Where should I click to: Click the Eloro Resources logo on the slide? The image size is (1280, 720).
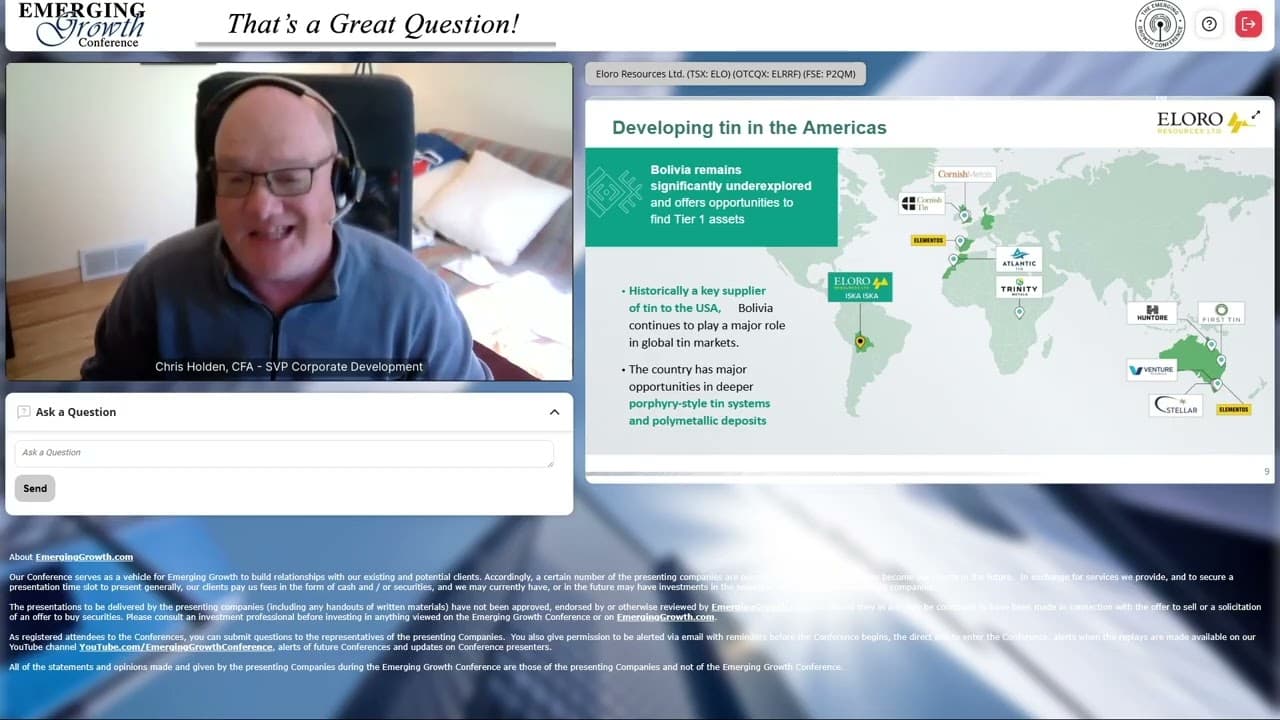click(x=1200, y=122)
